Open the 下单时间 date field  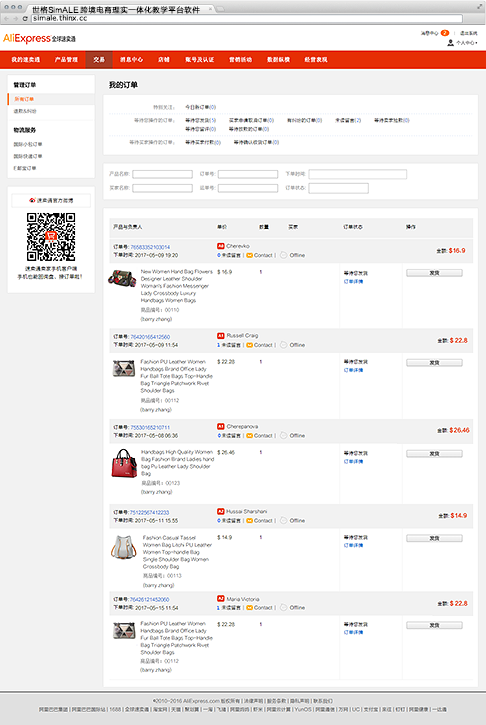(357, 174)
